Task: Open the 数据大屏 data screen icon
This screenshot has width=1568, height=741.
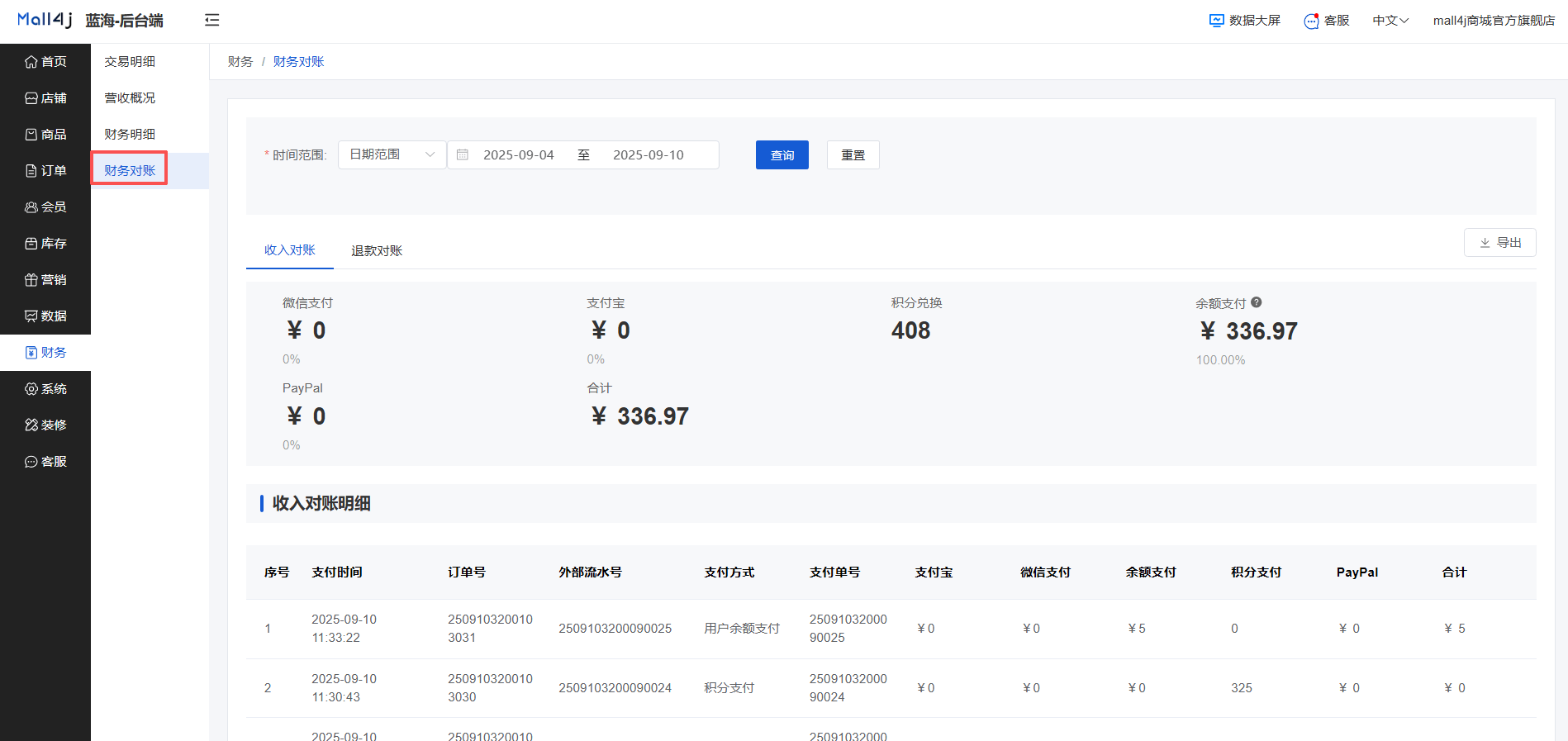Action: pyautogui.click(x=1216, y=21)
